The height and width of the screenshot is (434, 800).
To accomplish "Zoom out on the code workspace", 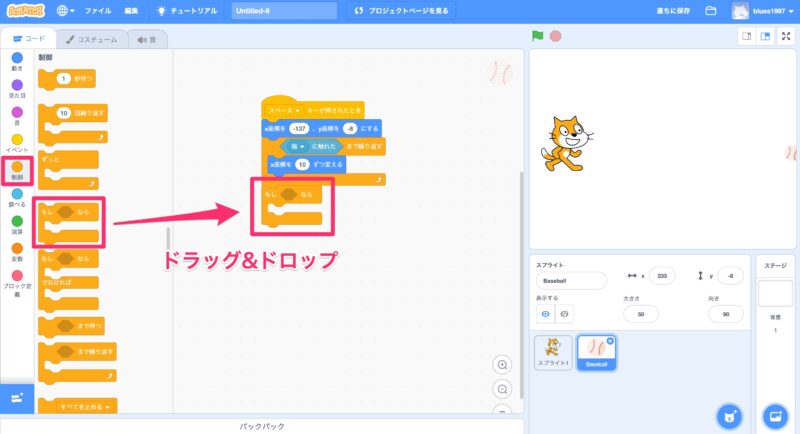I will 502,389.
